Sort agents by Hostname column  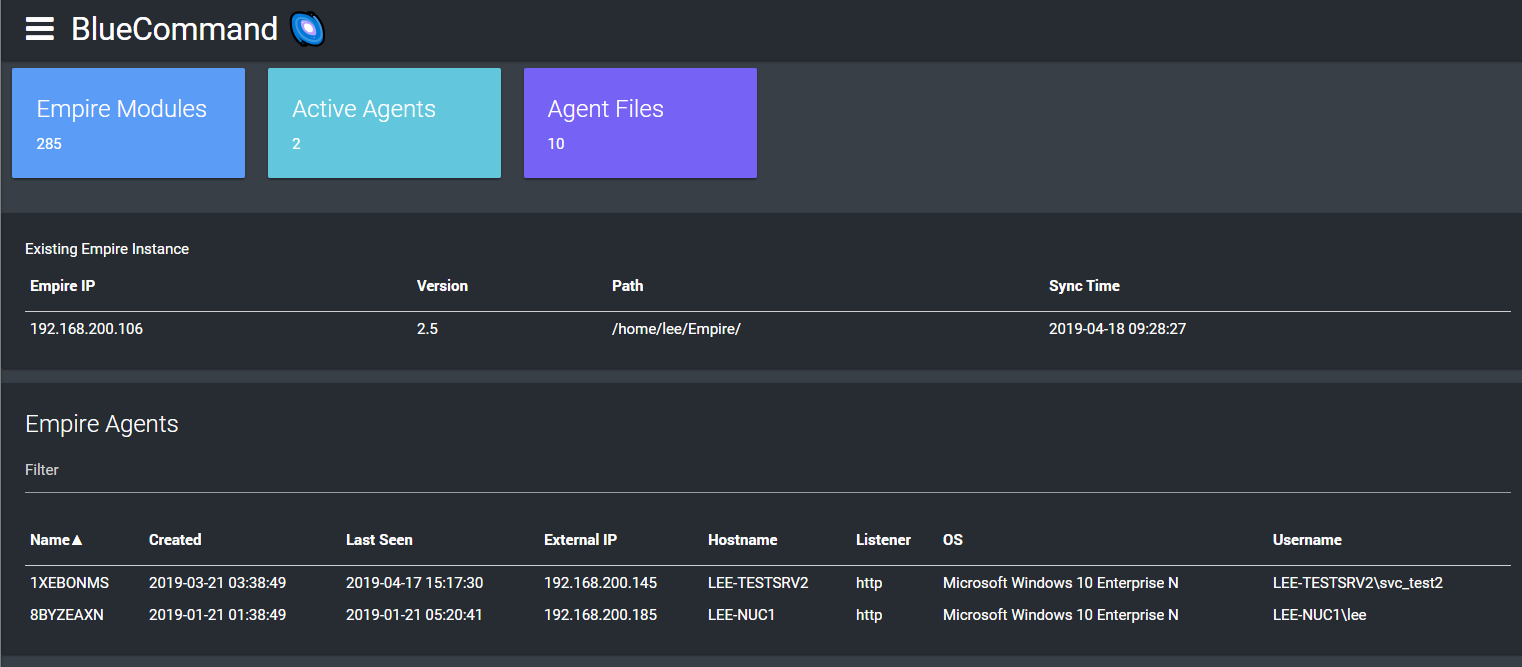pyautogui.click(x=742, y=540)
